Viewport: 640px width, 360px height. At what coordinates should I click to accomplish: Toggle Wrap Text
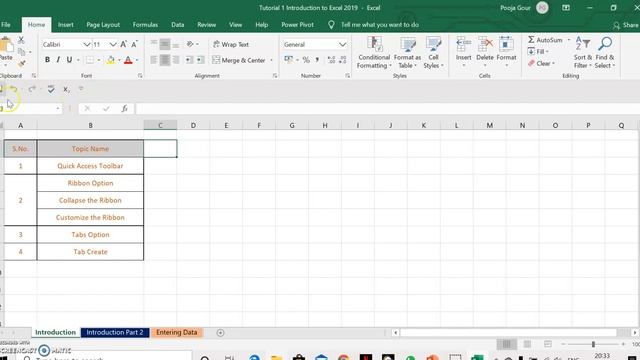coord(231,44)
